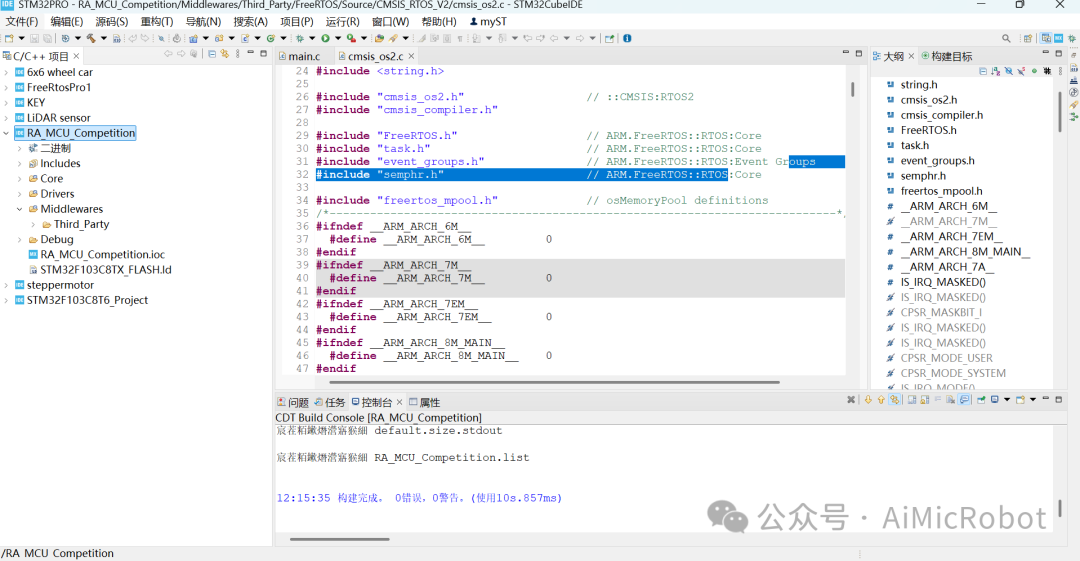Expand the Core folder

[x=19, y=178]
